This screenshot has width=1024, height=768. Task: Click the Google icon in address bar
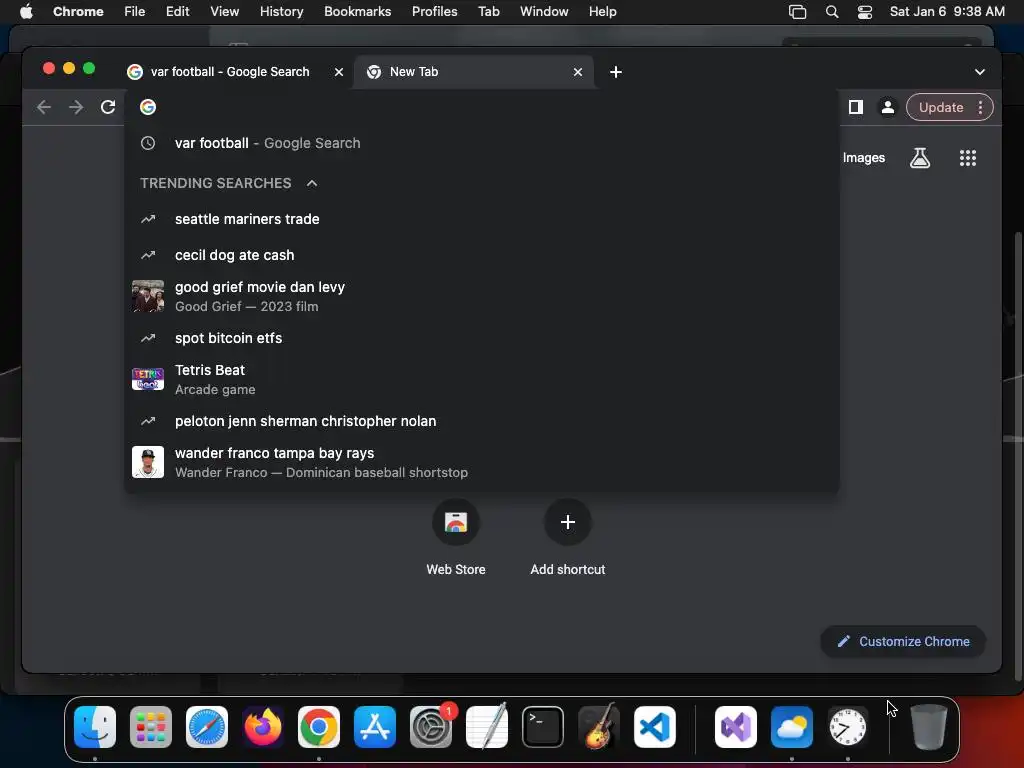tap(148, 107)
